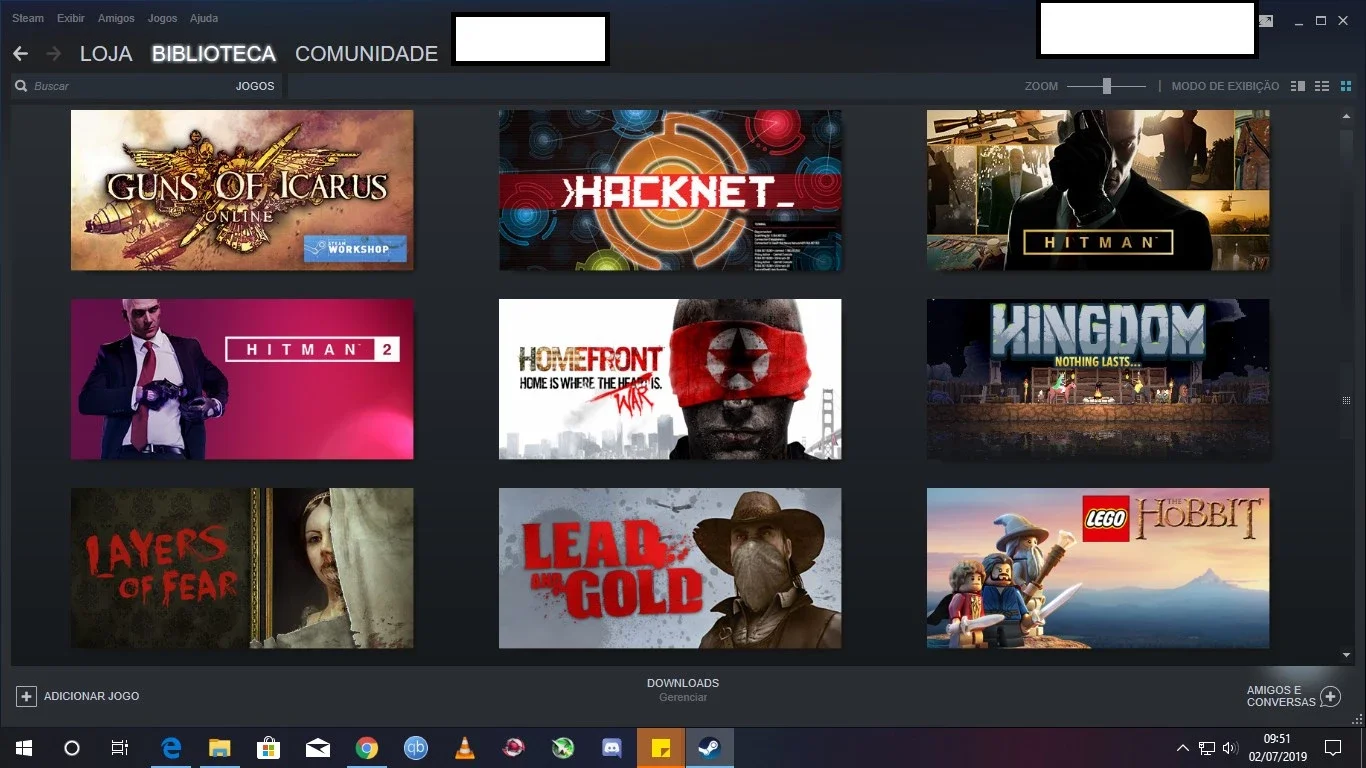Switch to the LOJA tab
1366x768 pixels.
(x=106, y=54)
